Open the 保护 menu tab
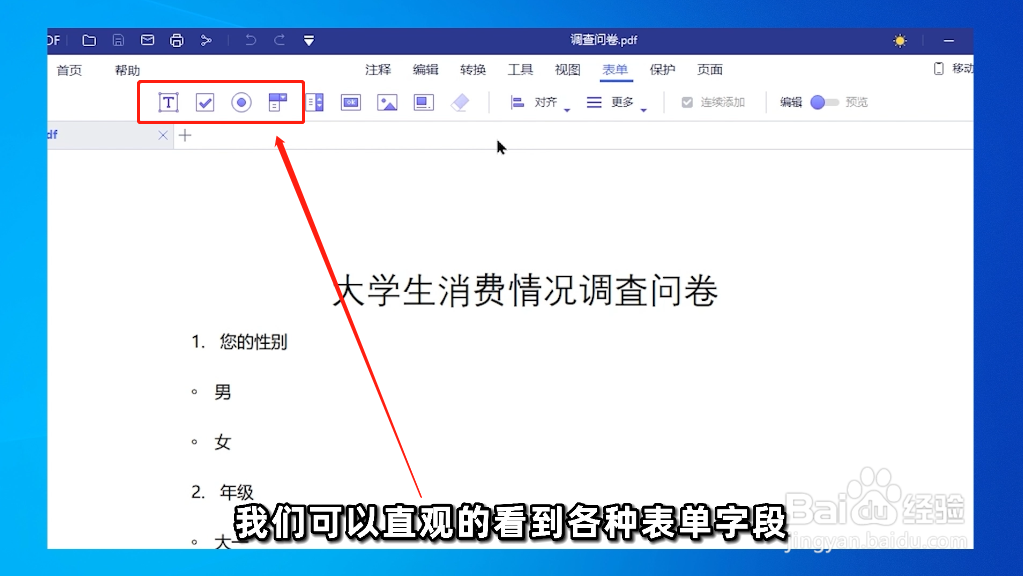 (663, 70)
